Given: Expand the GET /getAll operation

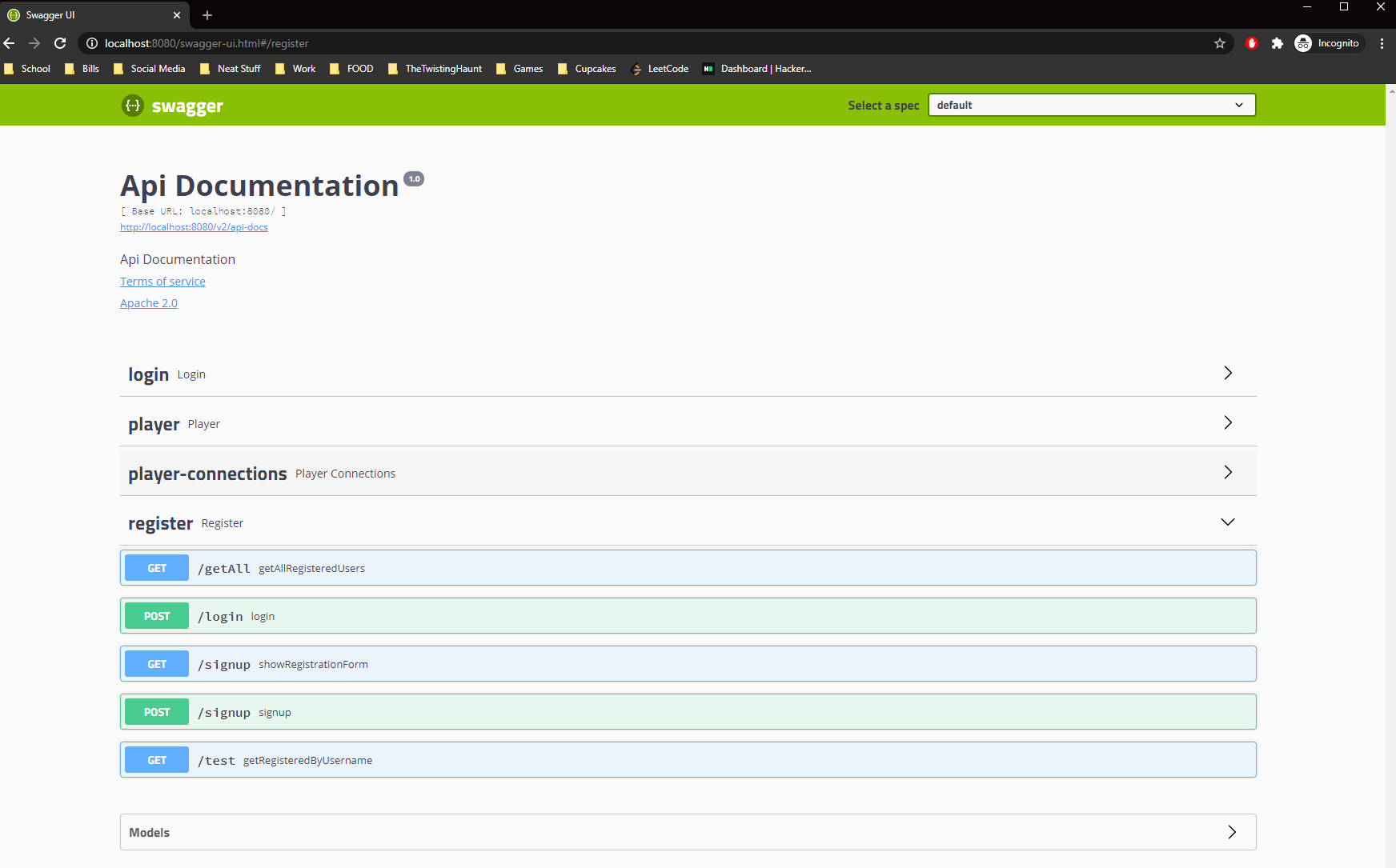Looking at the screenshot, I should [688, 568].
